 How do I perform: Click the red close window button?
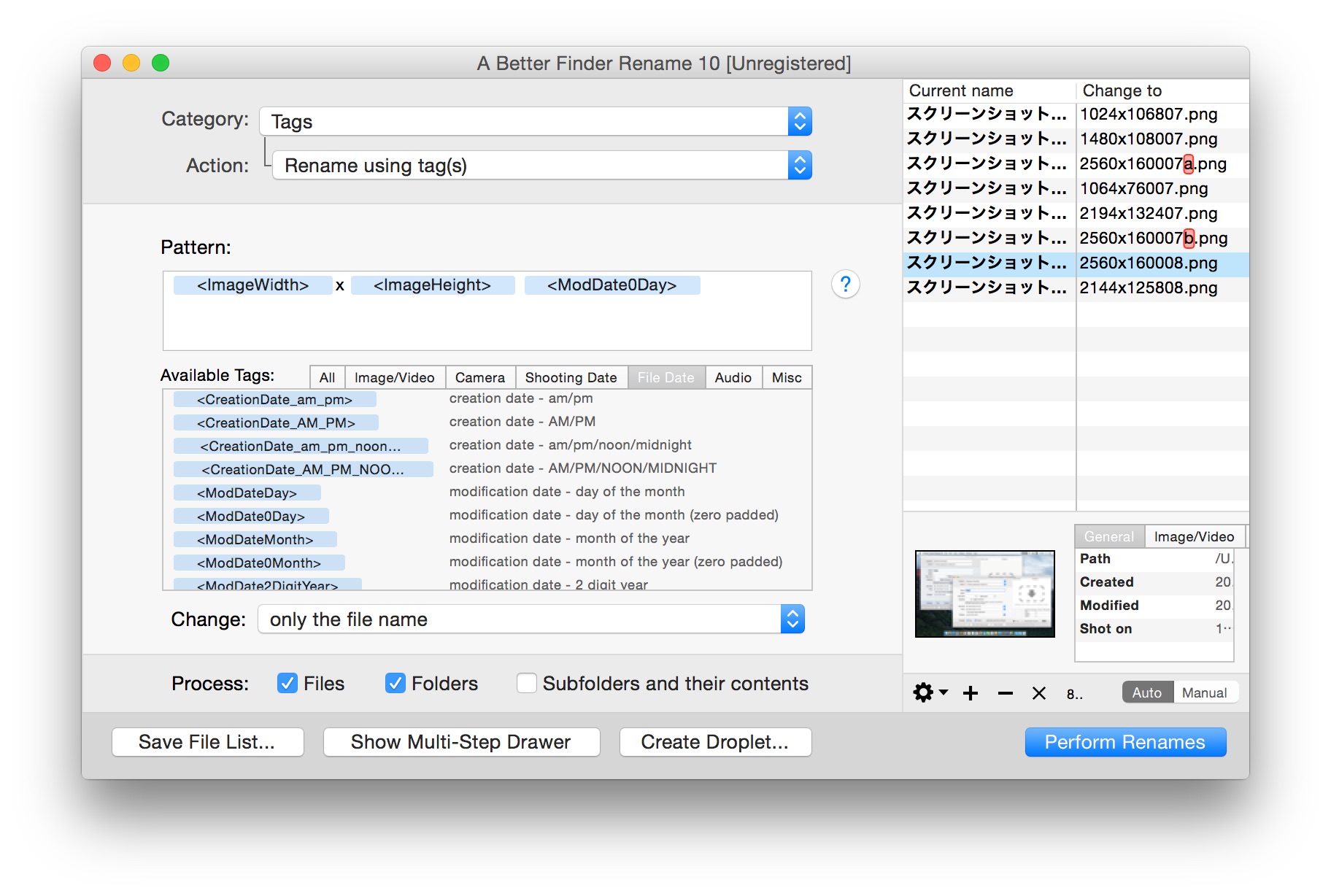pos(102,63)
